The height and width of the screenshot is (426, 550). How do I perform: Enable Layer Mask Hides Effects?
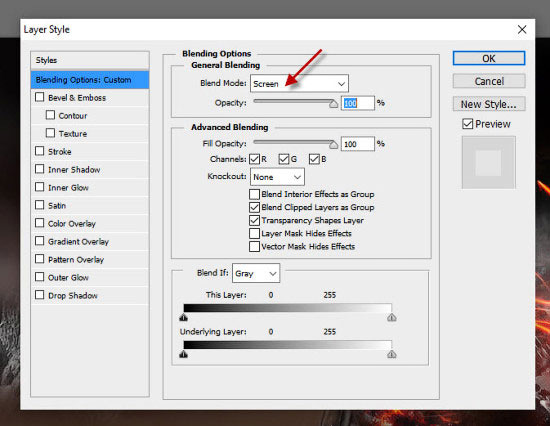click(254, 233)
